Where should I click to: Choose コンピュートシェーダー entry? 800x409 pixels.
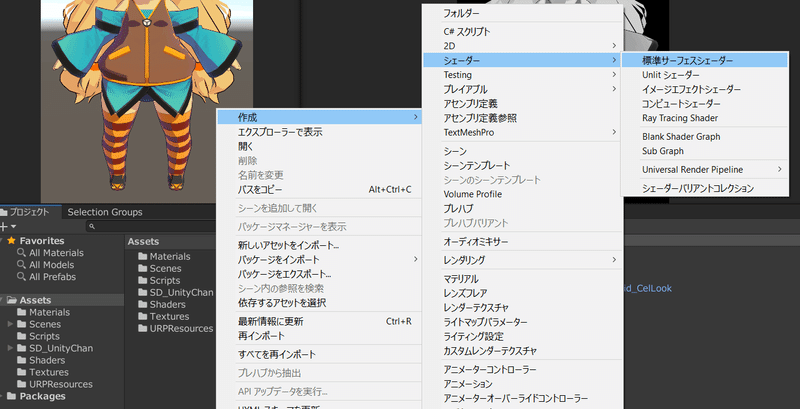704,104
